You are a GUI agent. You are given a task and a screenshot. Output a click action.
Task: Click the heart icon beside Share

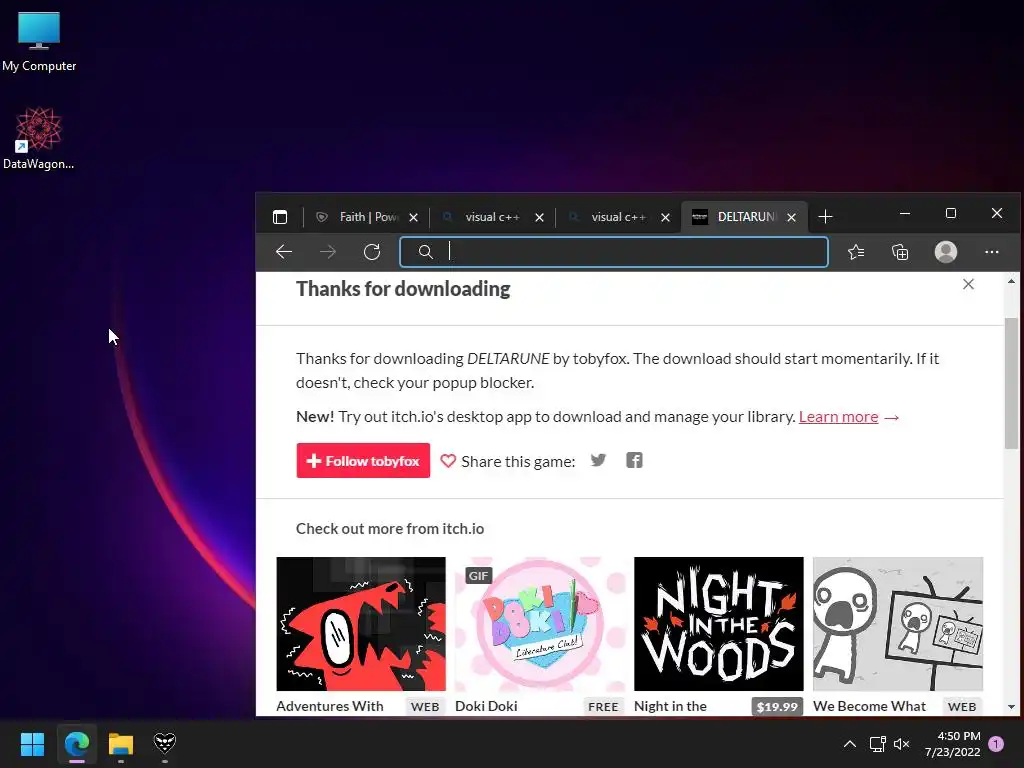click(x=448, y=461)
